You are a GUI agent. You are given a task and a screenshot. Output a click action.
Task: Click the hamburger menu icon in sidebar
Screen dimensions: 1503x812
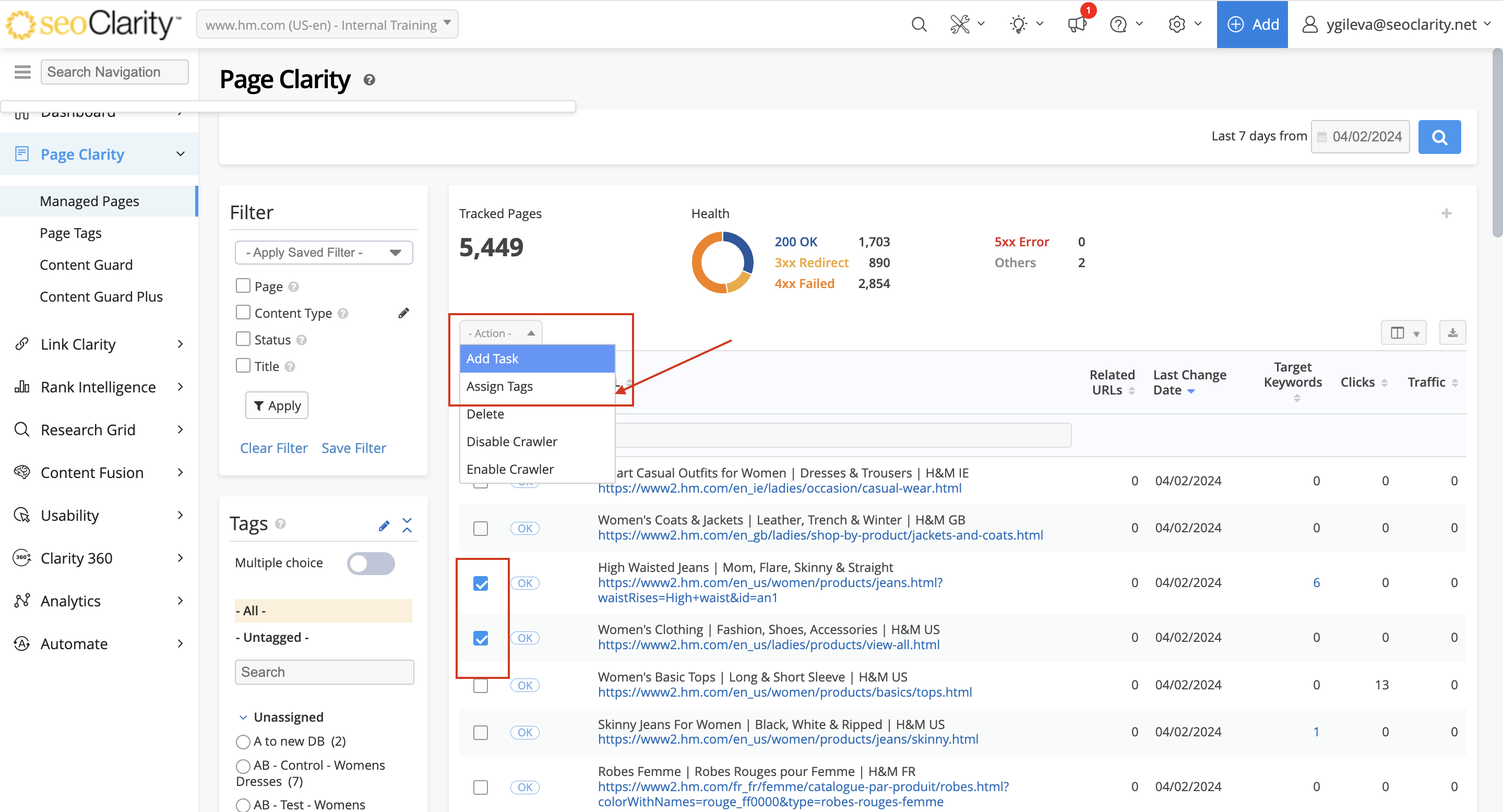(x=22, y=71)
